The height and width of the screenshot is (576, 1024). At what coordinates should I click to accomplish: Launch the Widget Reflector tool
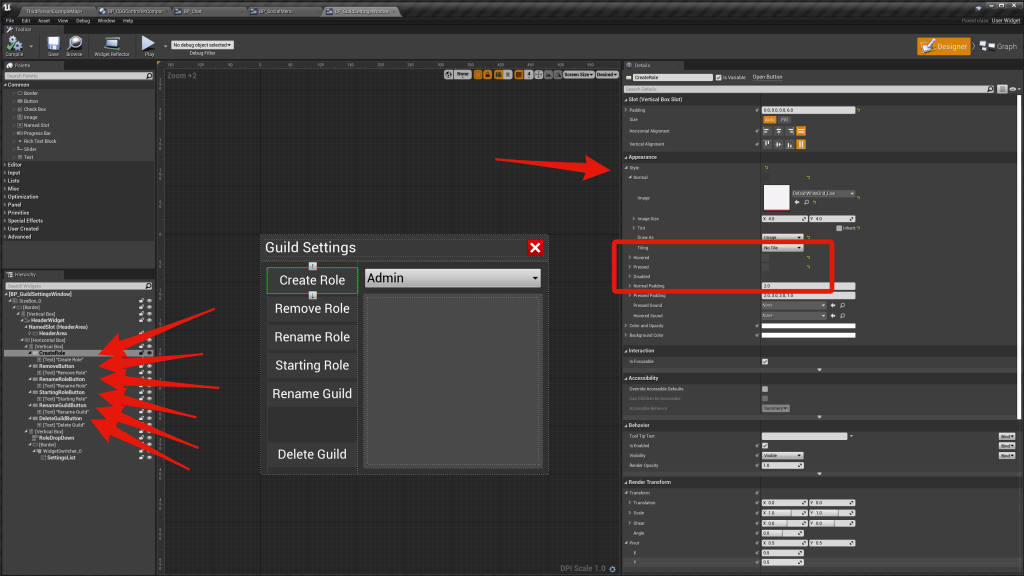111,45
